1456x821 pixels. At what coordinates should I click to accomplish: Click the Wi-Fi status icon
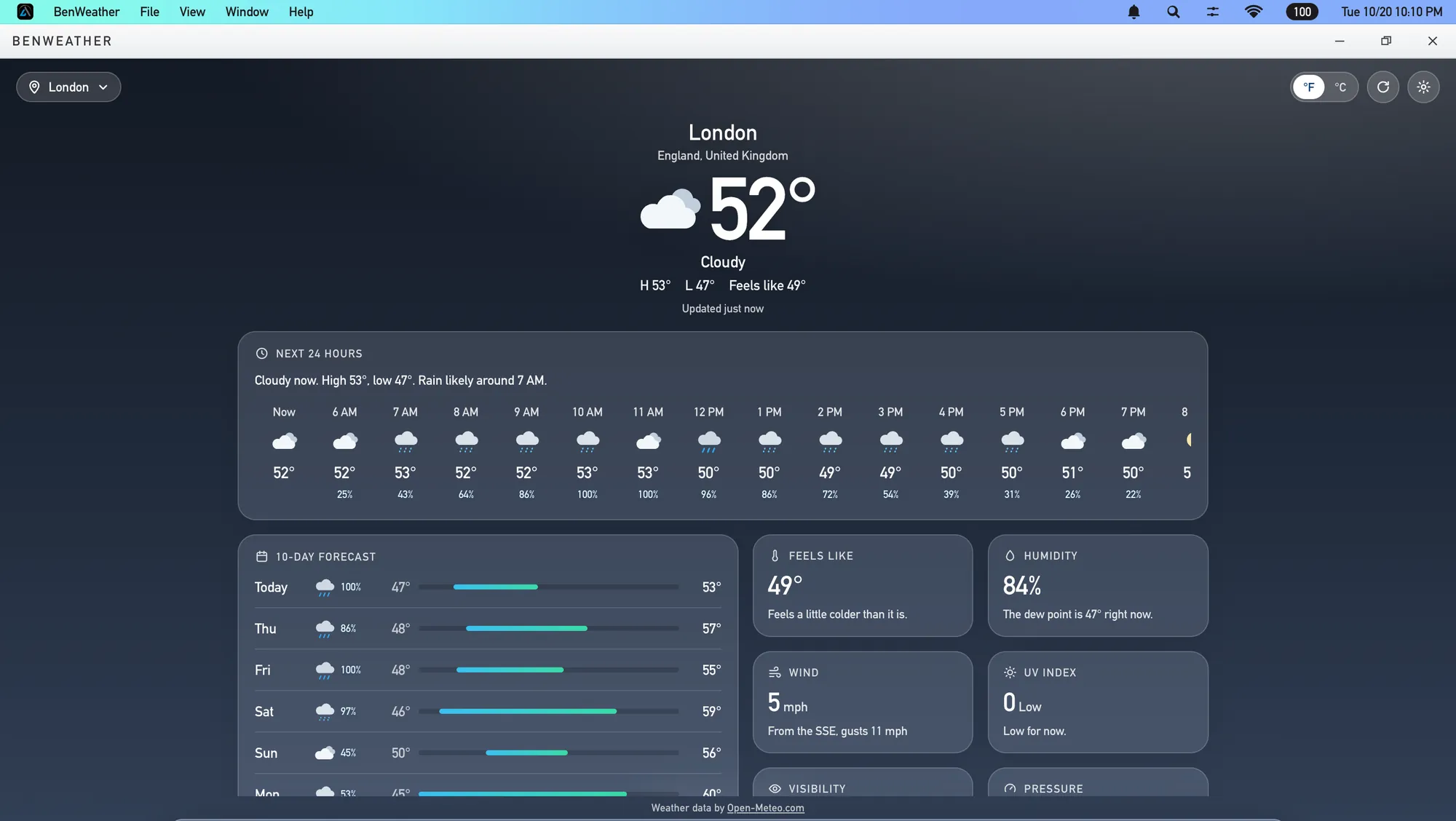[x=1254, y=12]
